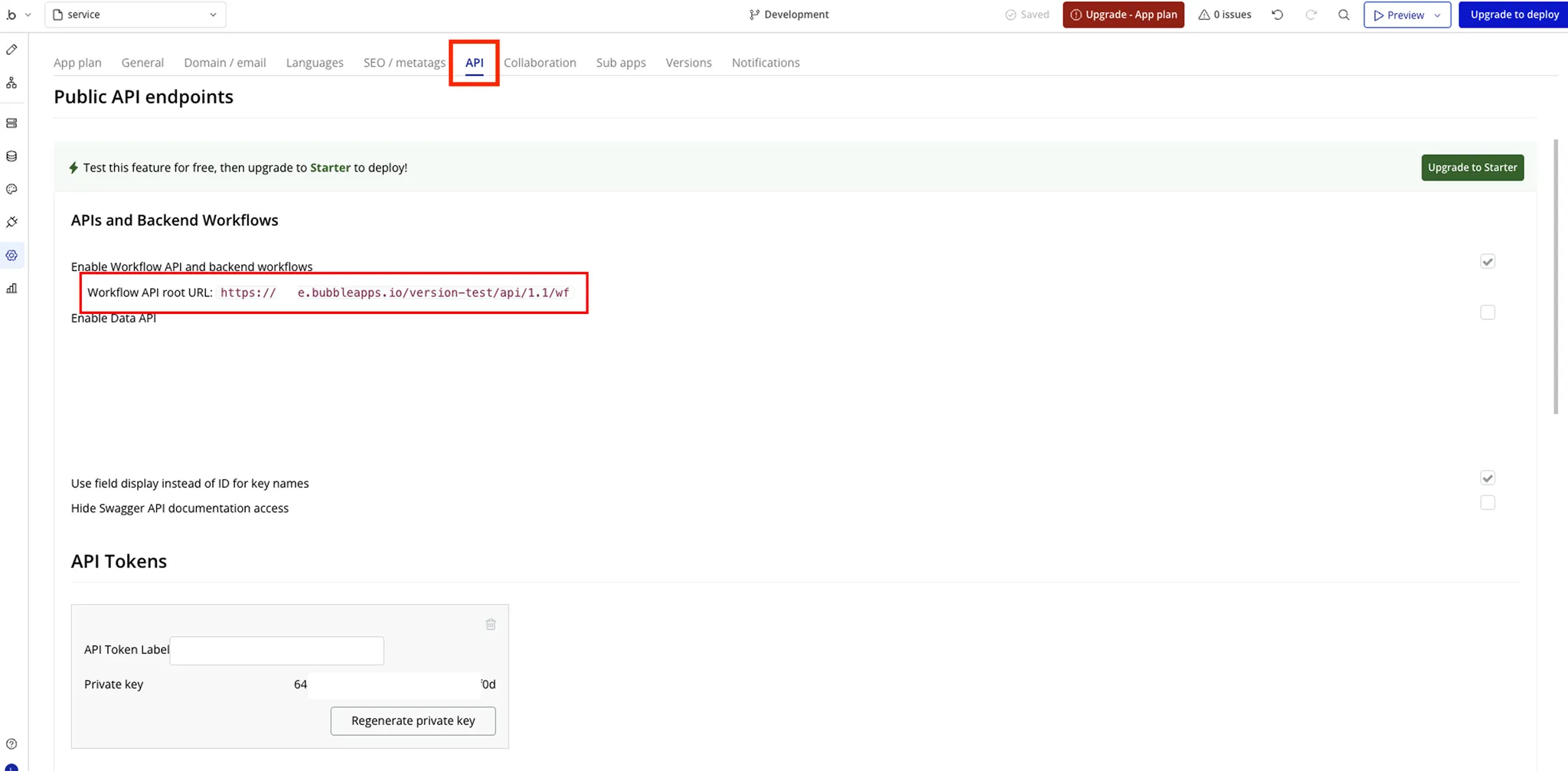Click the Upgrade - App plan button

point(1123,15)
